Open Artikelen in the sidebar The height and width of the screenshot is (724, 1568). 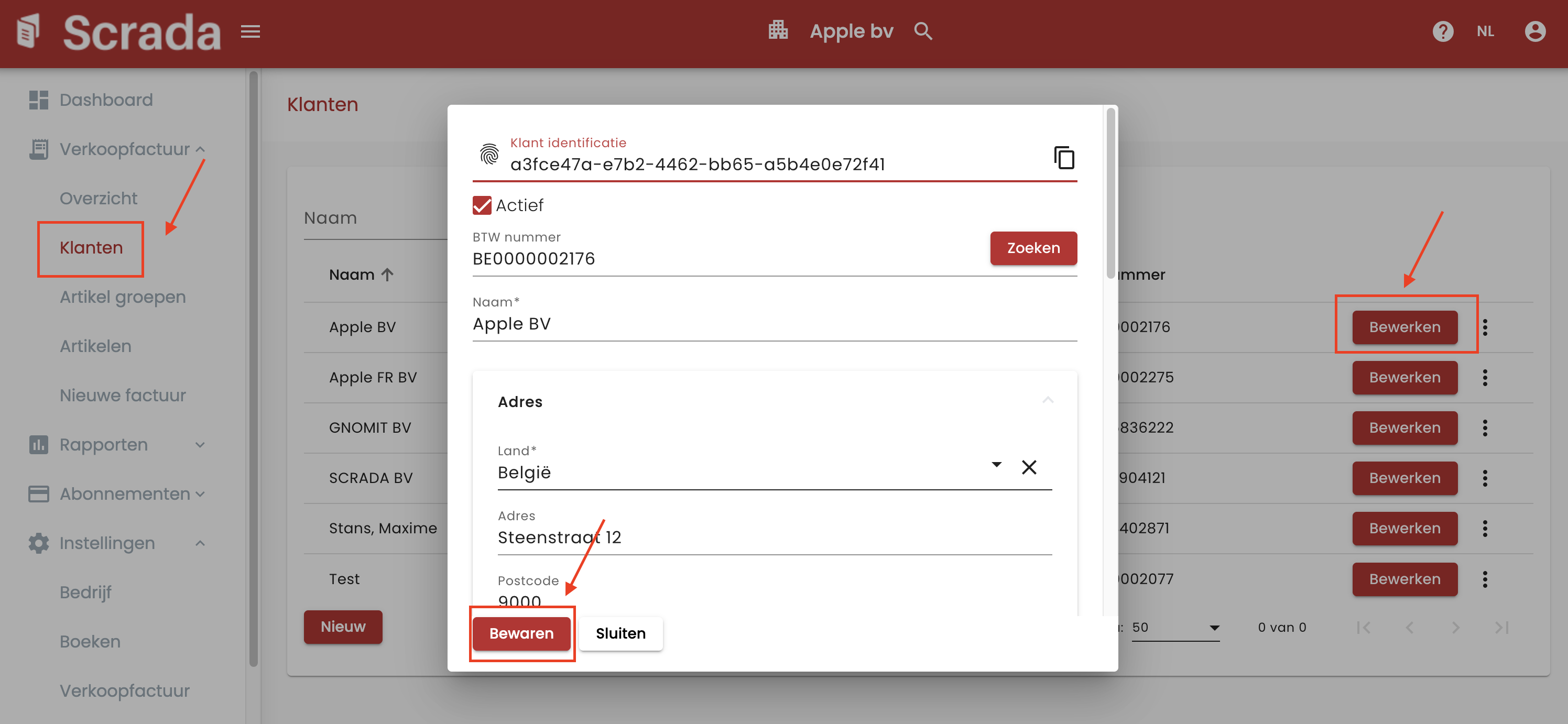pos(95,346)
